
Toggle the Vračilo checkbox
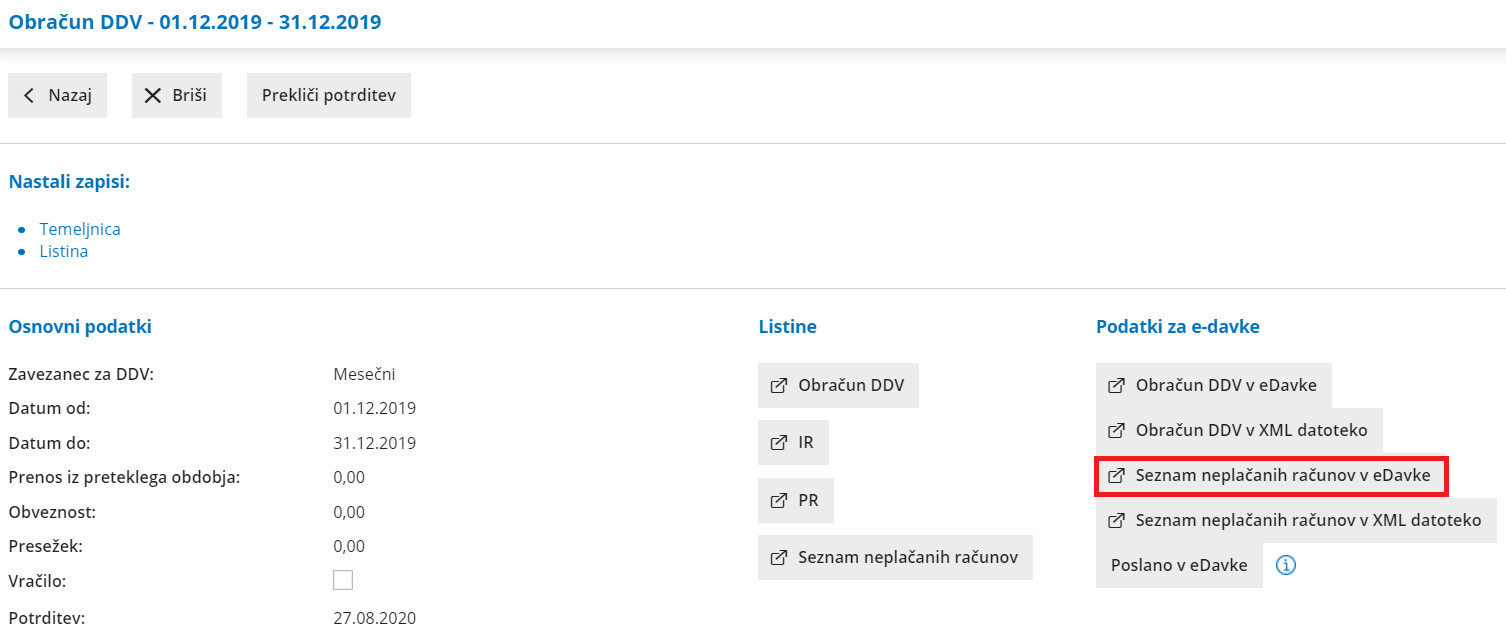click(343, 580)
